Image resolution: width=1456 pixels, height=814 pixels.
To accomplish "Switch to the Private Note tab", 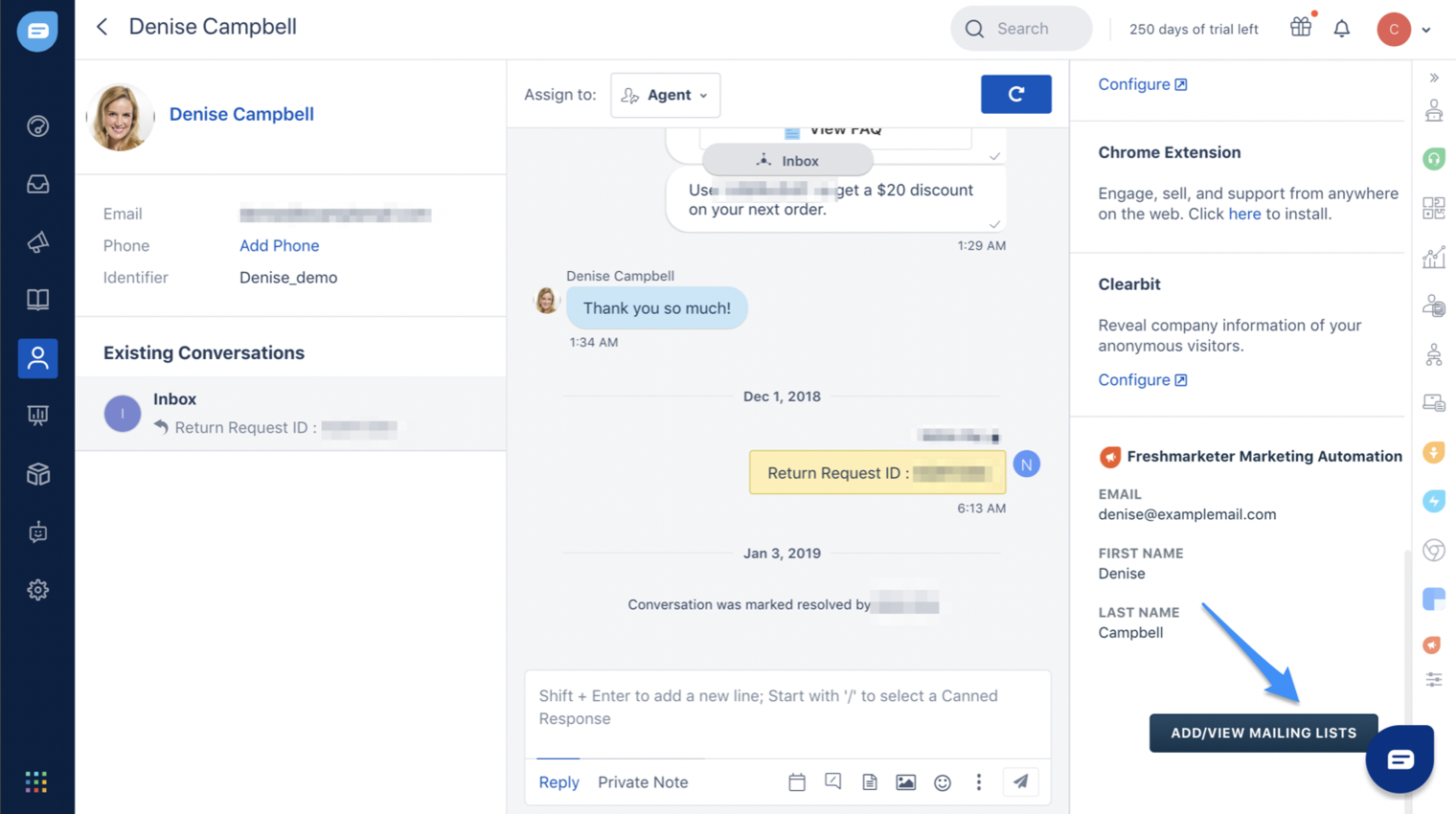I will [643, 781].
